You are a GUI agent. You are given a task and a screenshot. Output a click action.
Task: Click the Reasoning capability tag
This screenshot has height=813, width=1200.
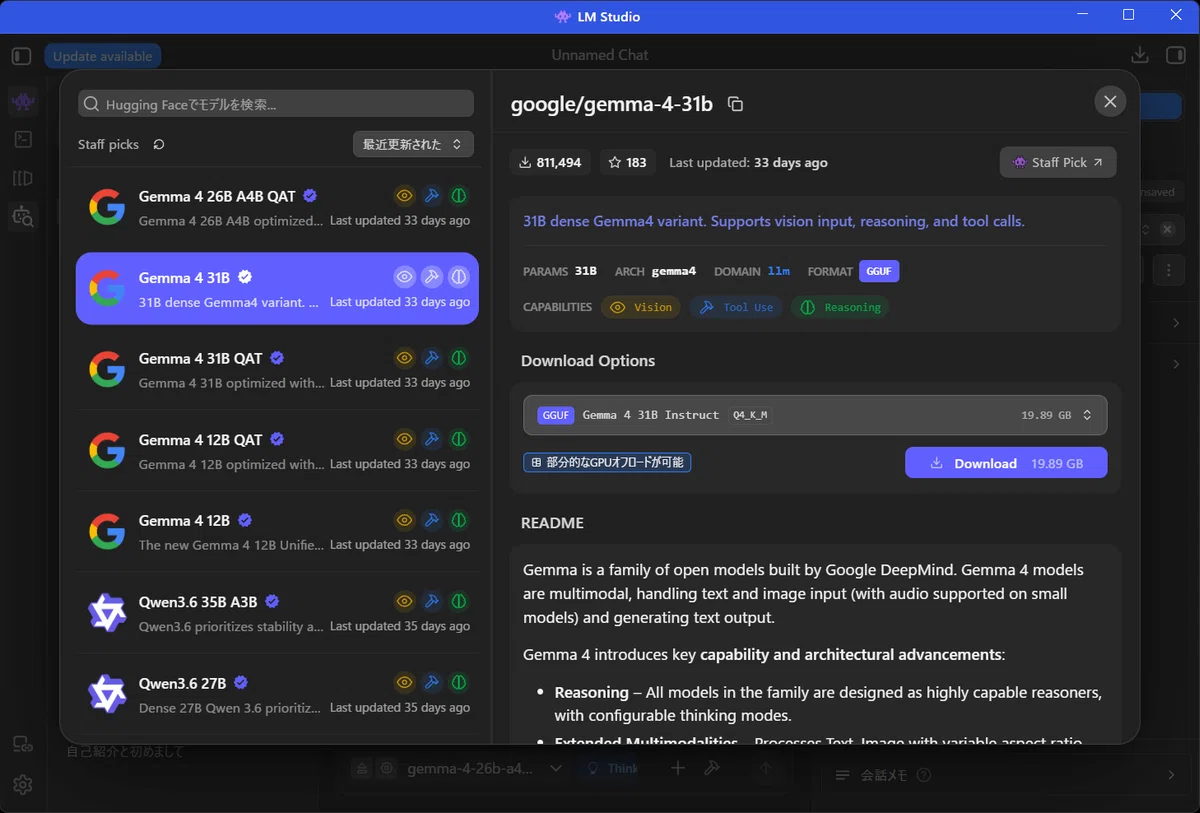(840, 307)
